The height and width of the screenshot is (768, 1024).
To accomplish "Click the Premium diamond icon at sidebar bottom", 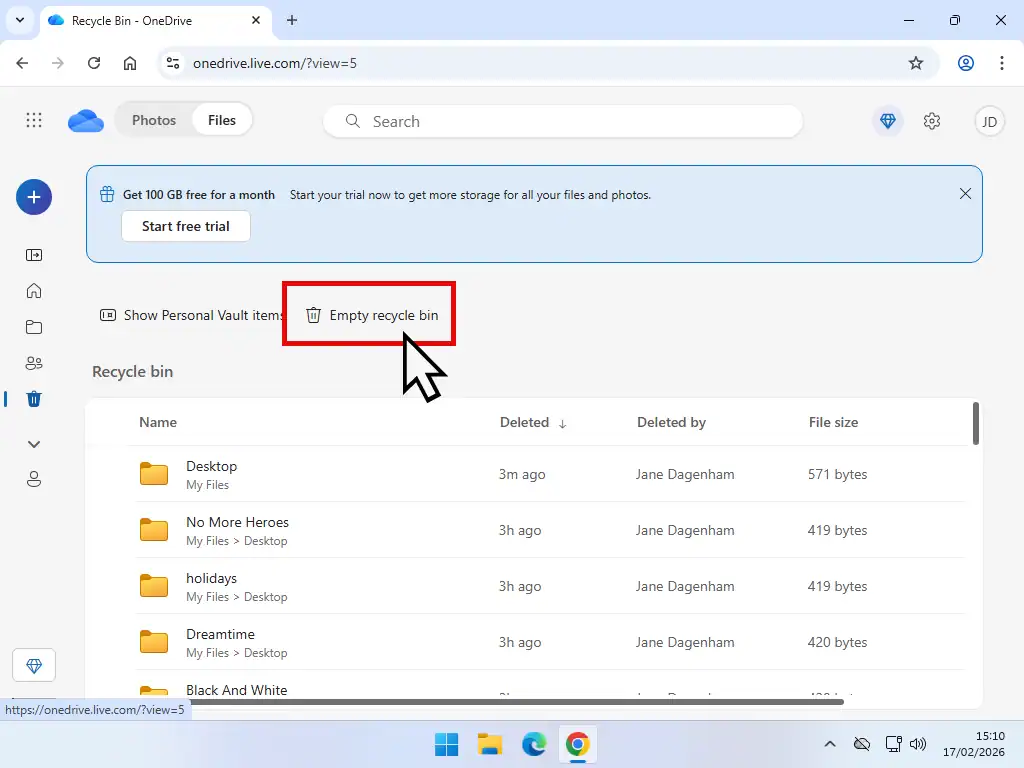I will (x=33, y=664).
